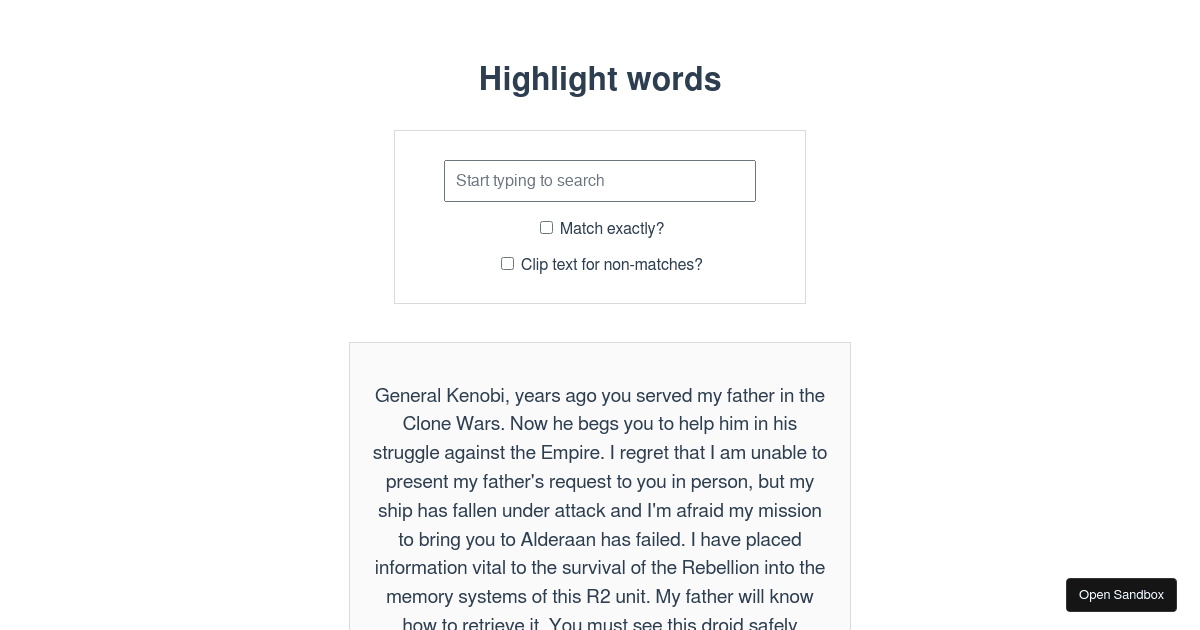Click the Start typing to search field
The image size is (1200, 630).
600,181
